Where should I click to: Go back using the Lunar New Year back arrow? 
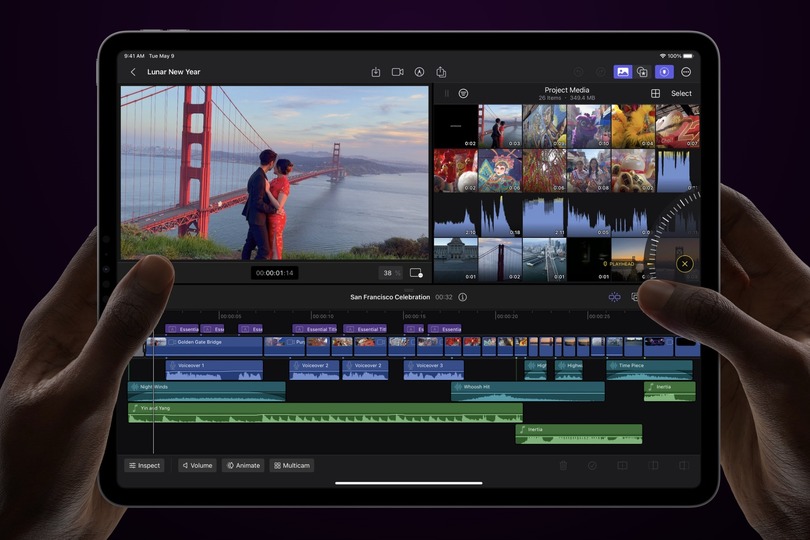tap(133, 72)
